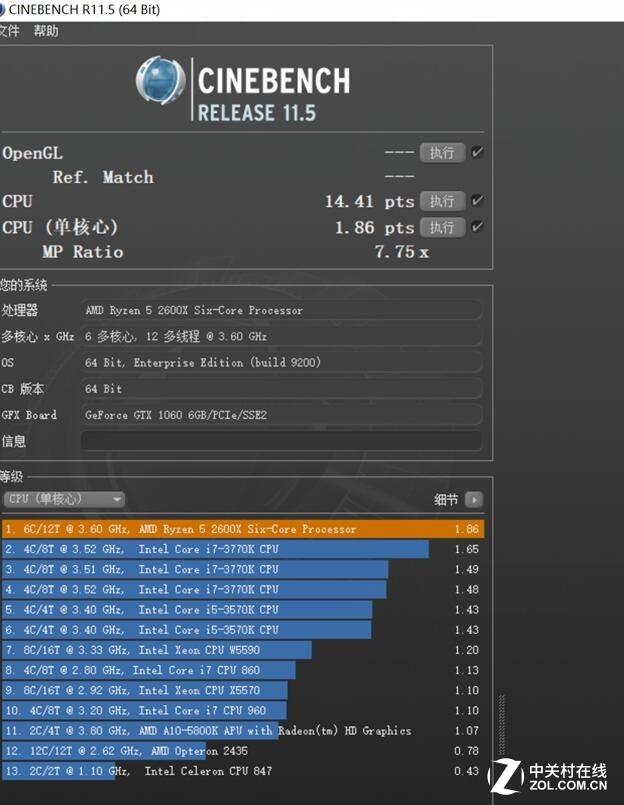Run the OpenGL test with 执行 button
The image size is (624, 805).
[x=442, y=152]
